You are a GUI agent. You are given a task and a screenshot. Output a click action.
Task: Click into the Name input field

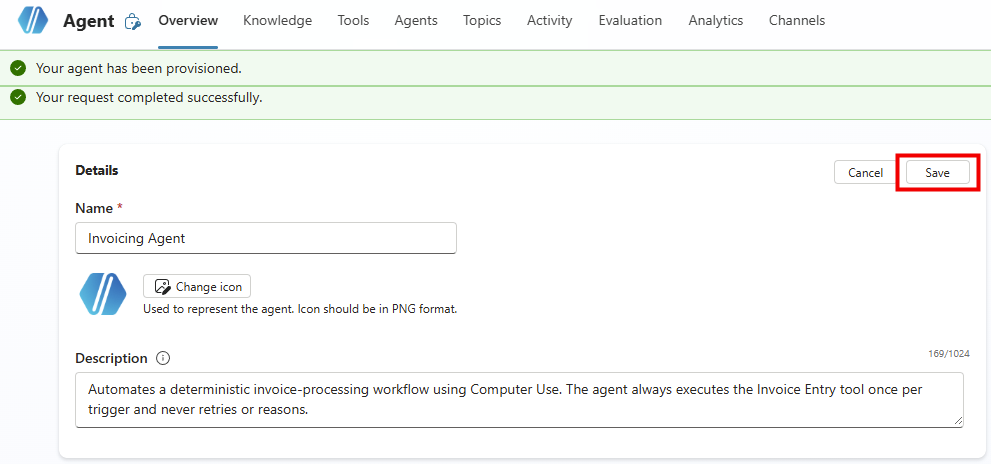[x=266, y=238]
